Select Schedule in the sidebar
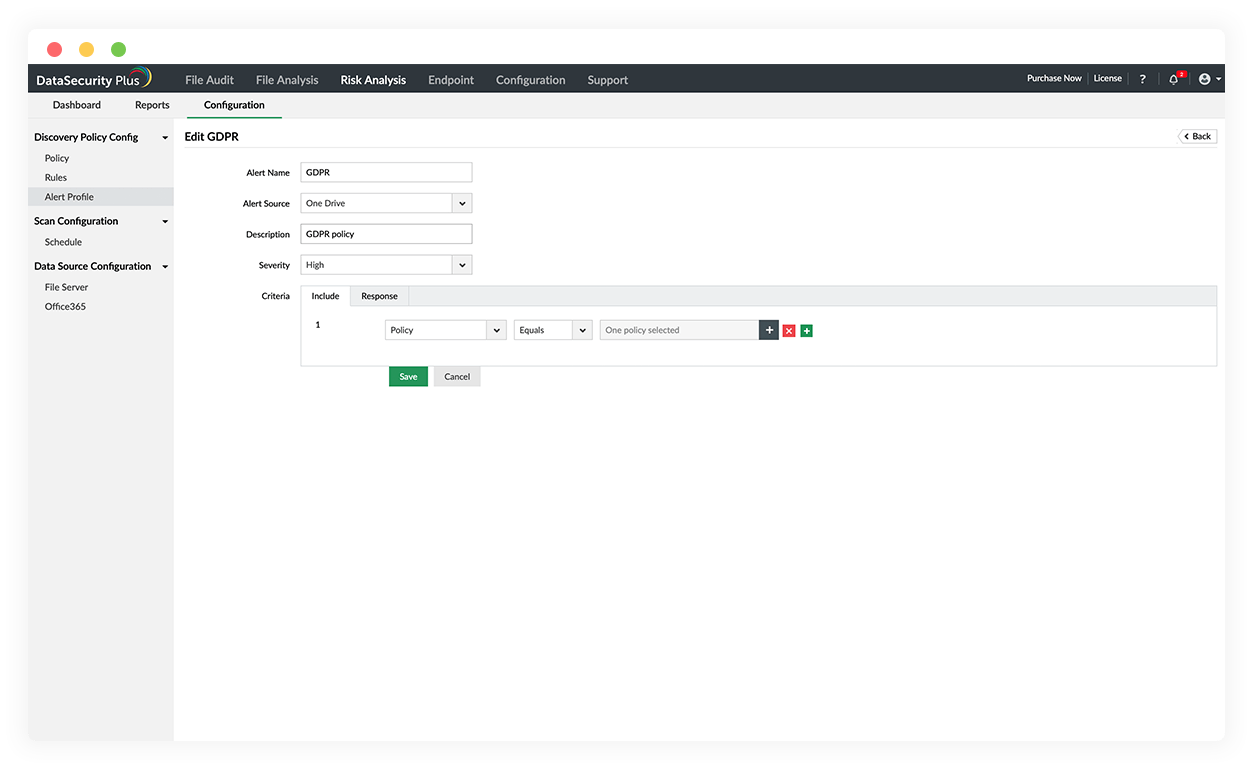This screenshot has width=1254, height=766. click(63, 242)
